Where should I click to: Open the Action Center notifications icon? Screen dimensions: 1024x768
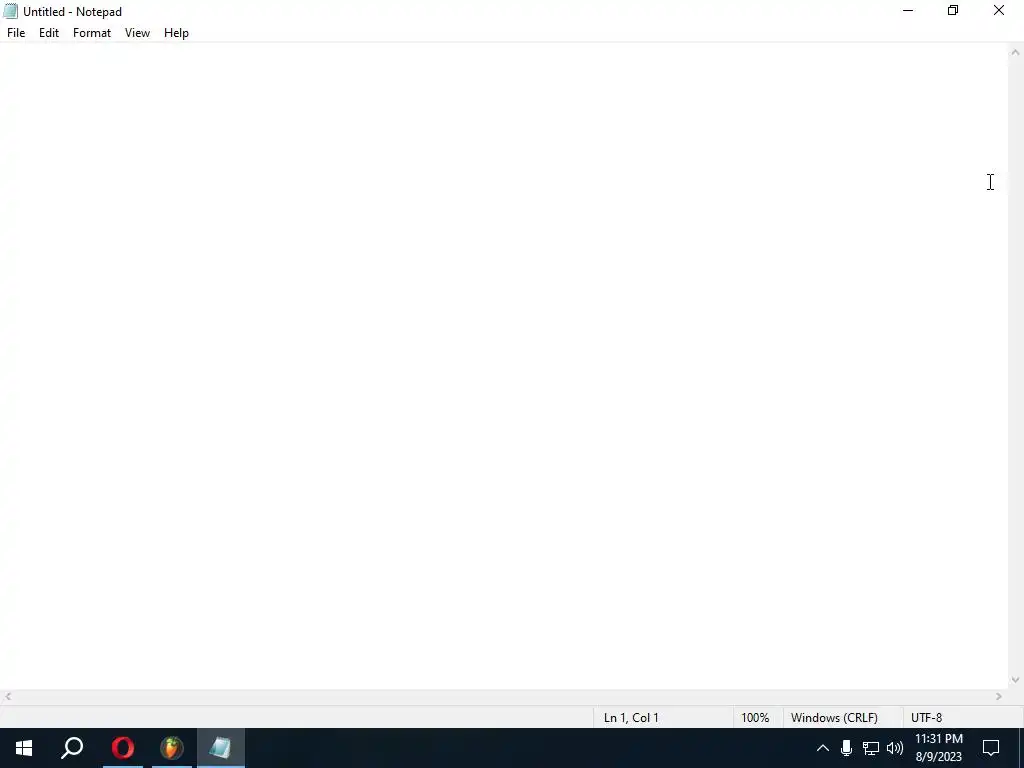[991, 748]
